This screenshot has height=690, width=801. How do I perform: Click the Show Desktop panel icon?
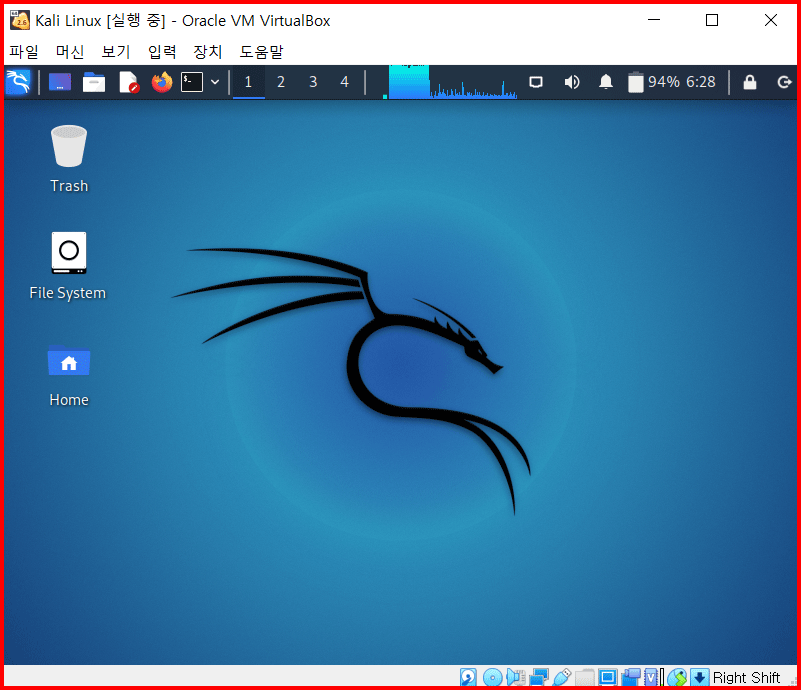coord(60,82)
